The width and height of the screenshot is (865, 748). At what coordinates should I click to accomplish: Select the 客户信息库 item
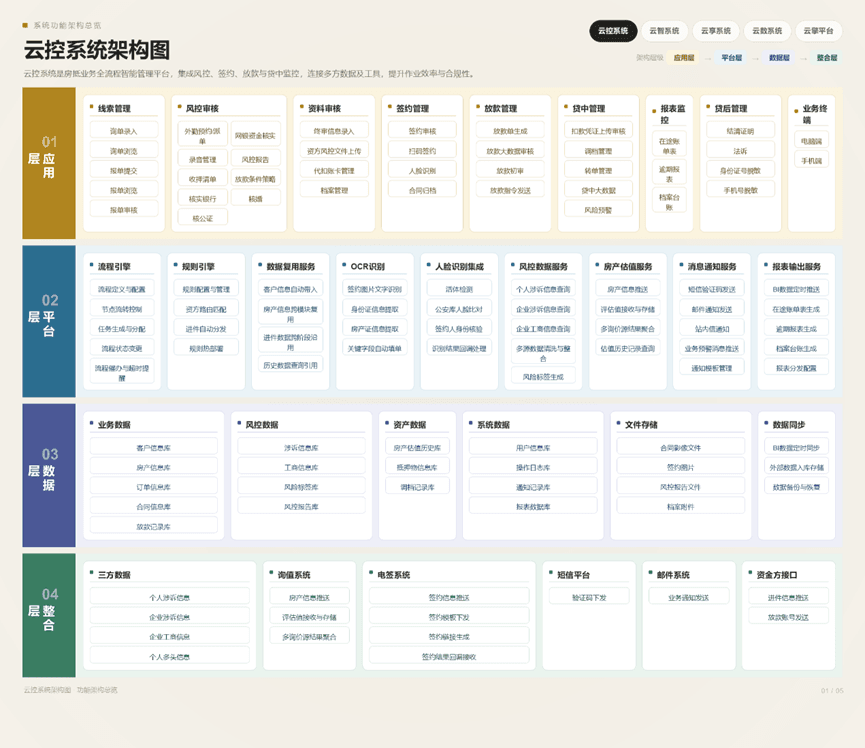pyautogui.click(x=153, y=448)
